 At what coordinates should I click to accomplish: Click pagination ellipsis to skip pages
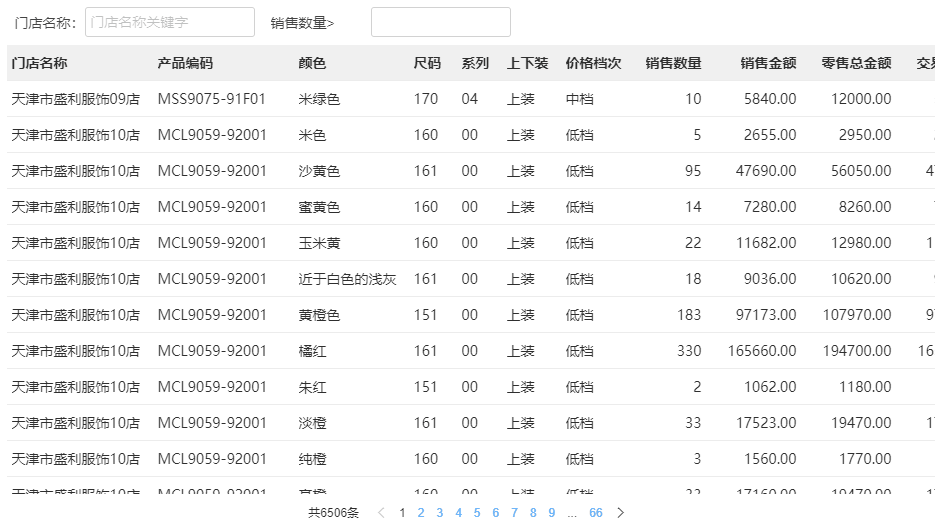pos(572,513)
